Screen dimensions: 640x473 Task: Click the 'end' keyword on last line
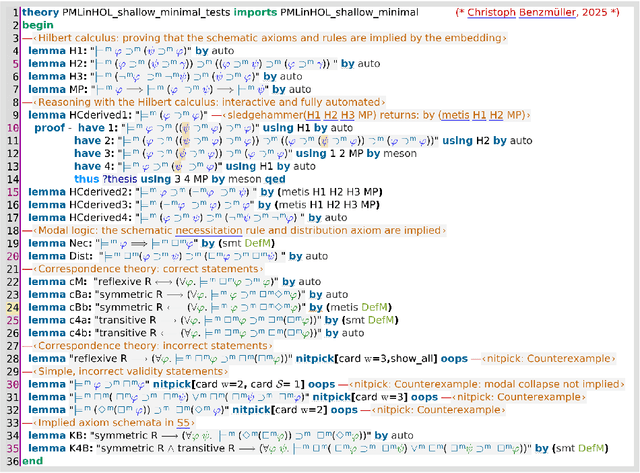point(33,461)
